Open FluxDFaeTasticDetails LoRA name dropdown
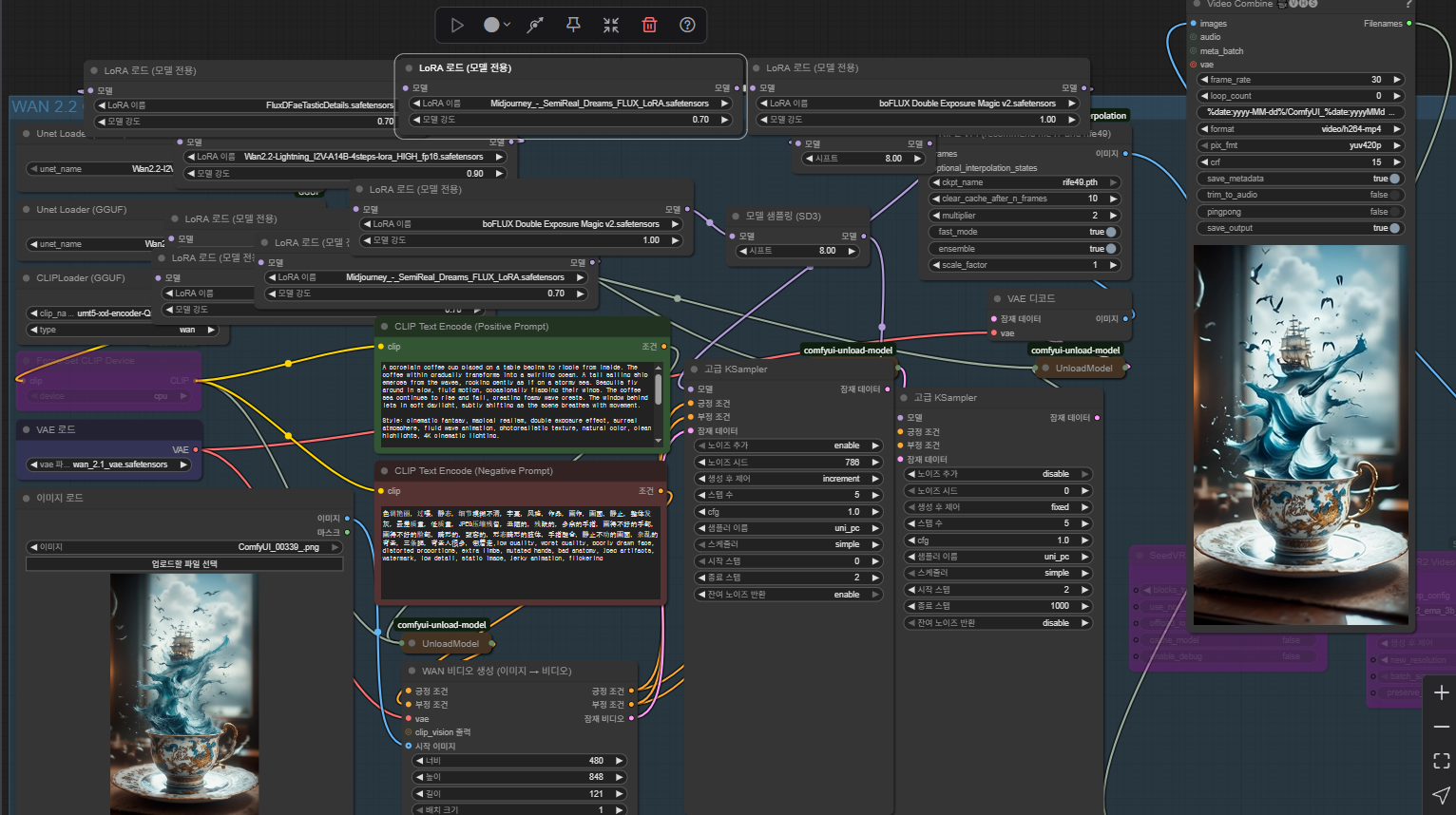The image size is (1456, 815). click(245, 105)
